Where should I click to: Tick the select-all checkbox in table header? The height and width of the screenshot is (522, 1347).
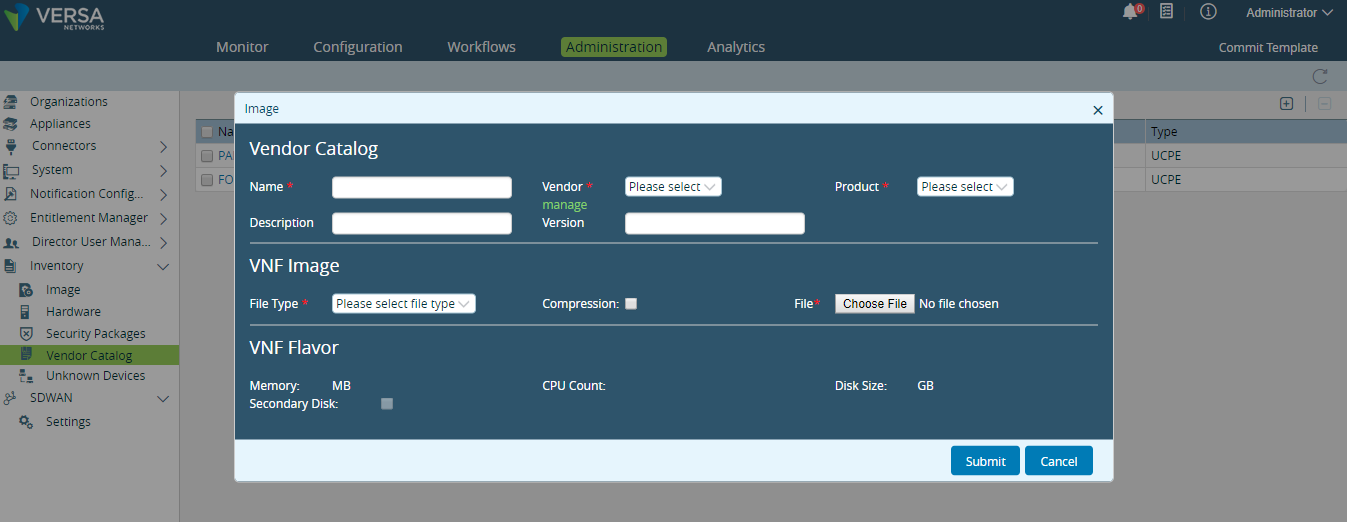click(x=207, y=132)
